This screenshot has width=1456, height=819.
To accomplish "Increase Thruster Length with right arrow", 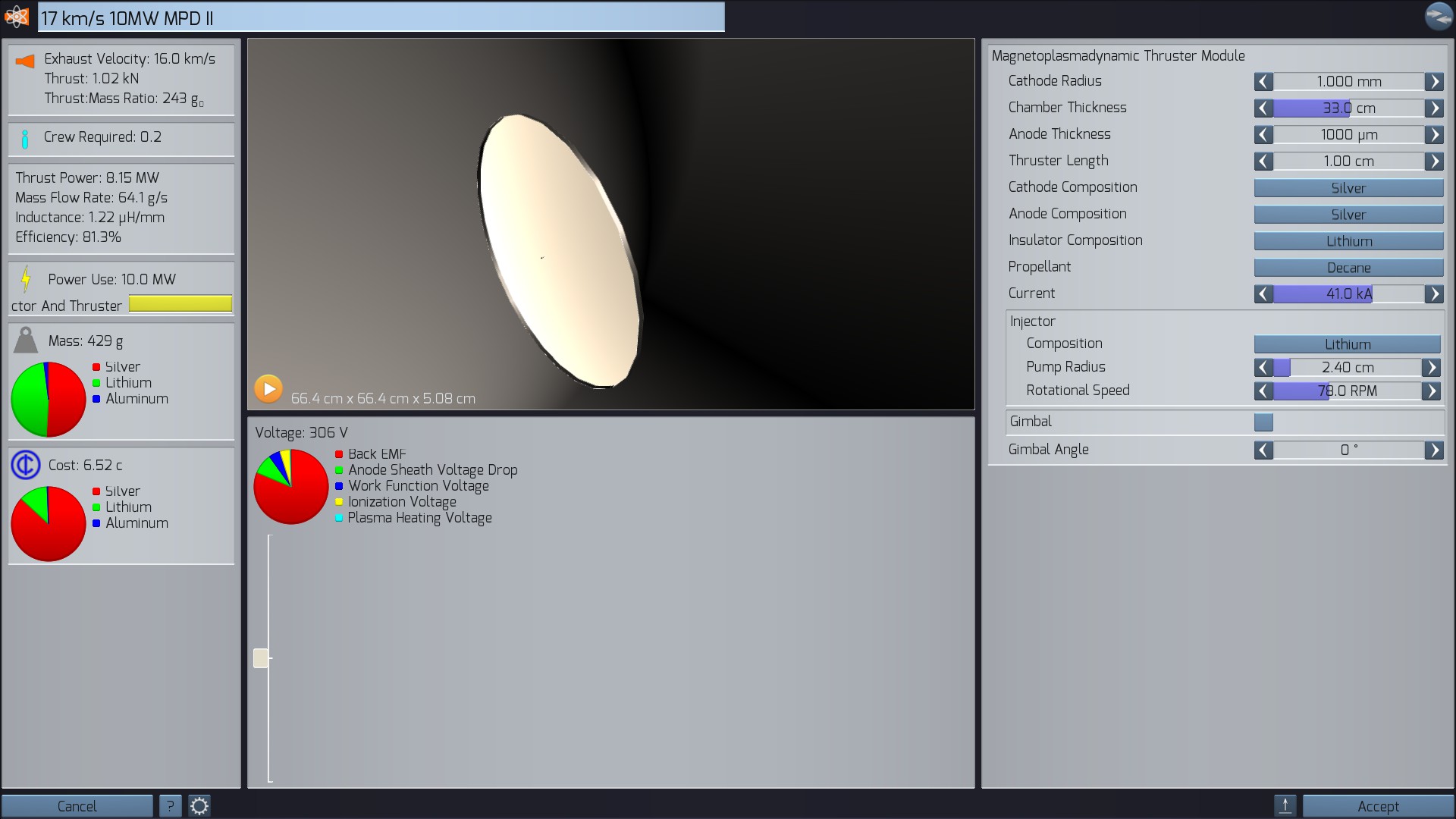I will tap(1433, 161).
